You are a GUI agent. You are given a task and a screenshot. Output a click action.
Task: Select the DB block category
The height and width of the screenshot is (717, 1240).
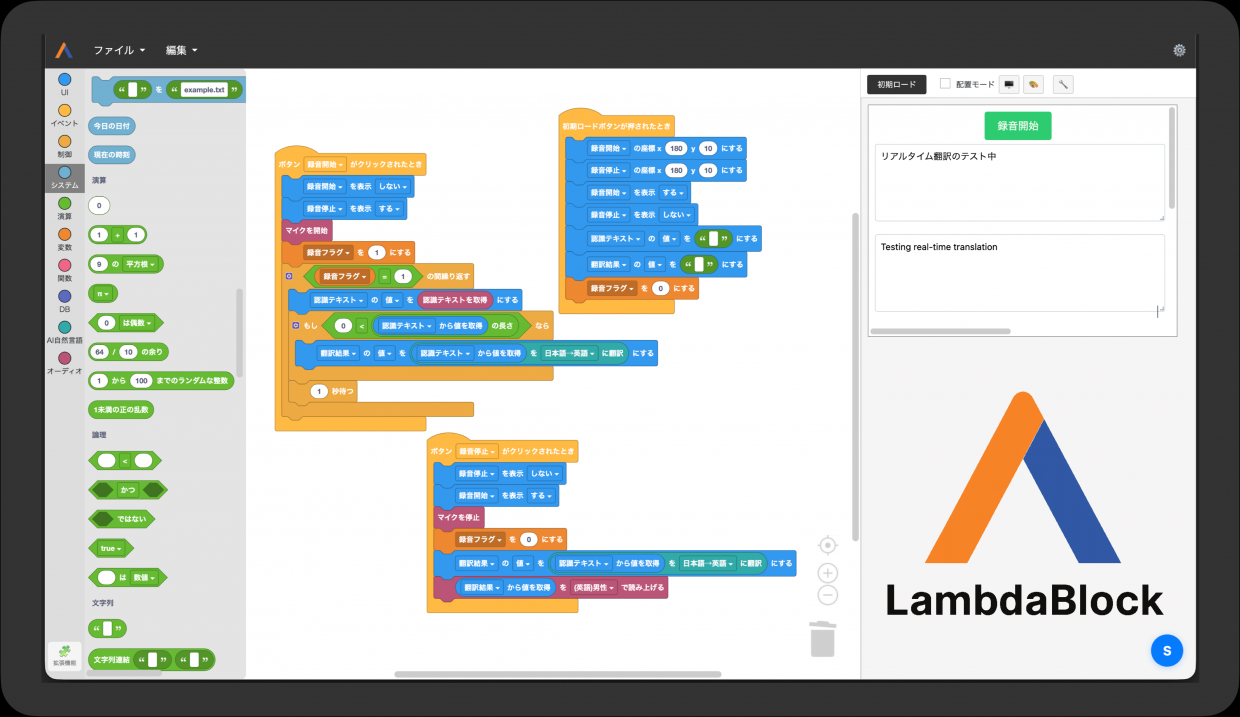point(65,302)
